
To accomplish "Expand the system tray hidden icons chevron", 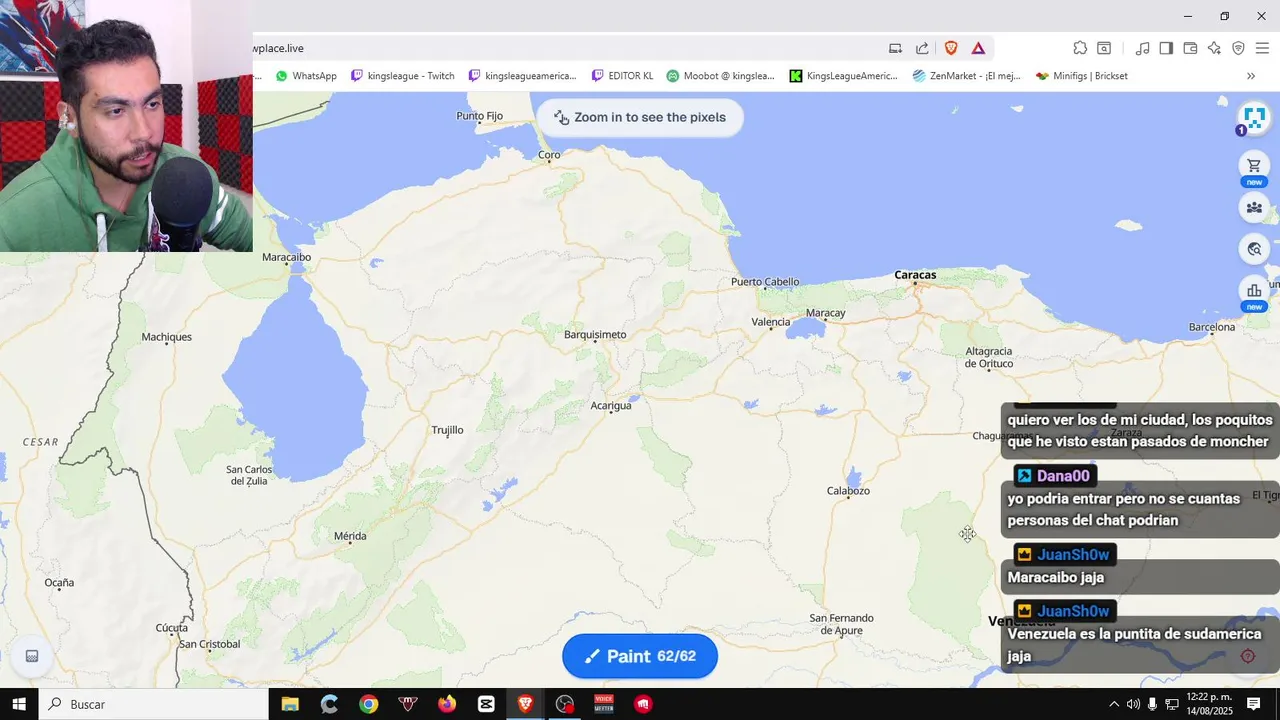I will [1114, 704].
